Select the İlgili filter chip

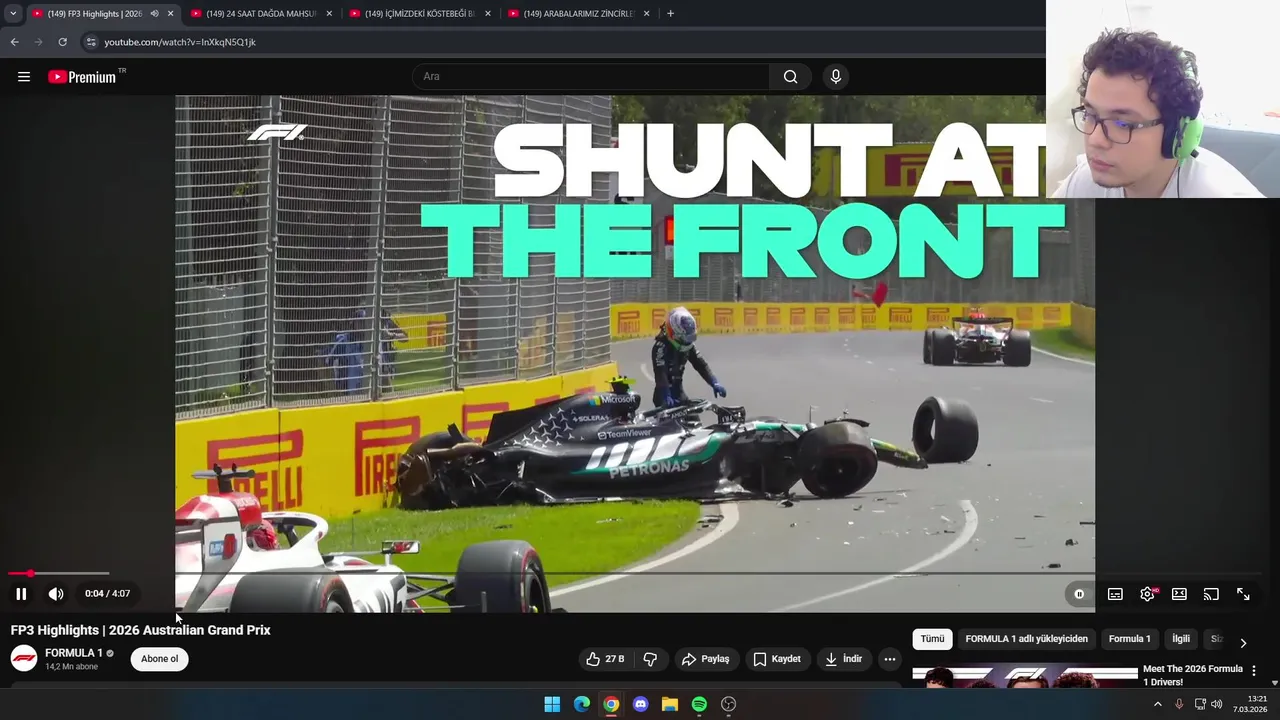coord(1181,639)
